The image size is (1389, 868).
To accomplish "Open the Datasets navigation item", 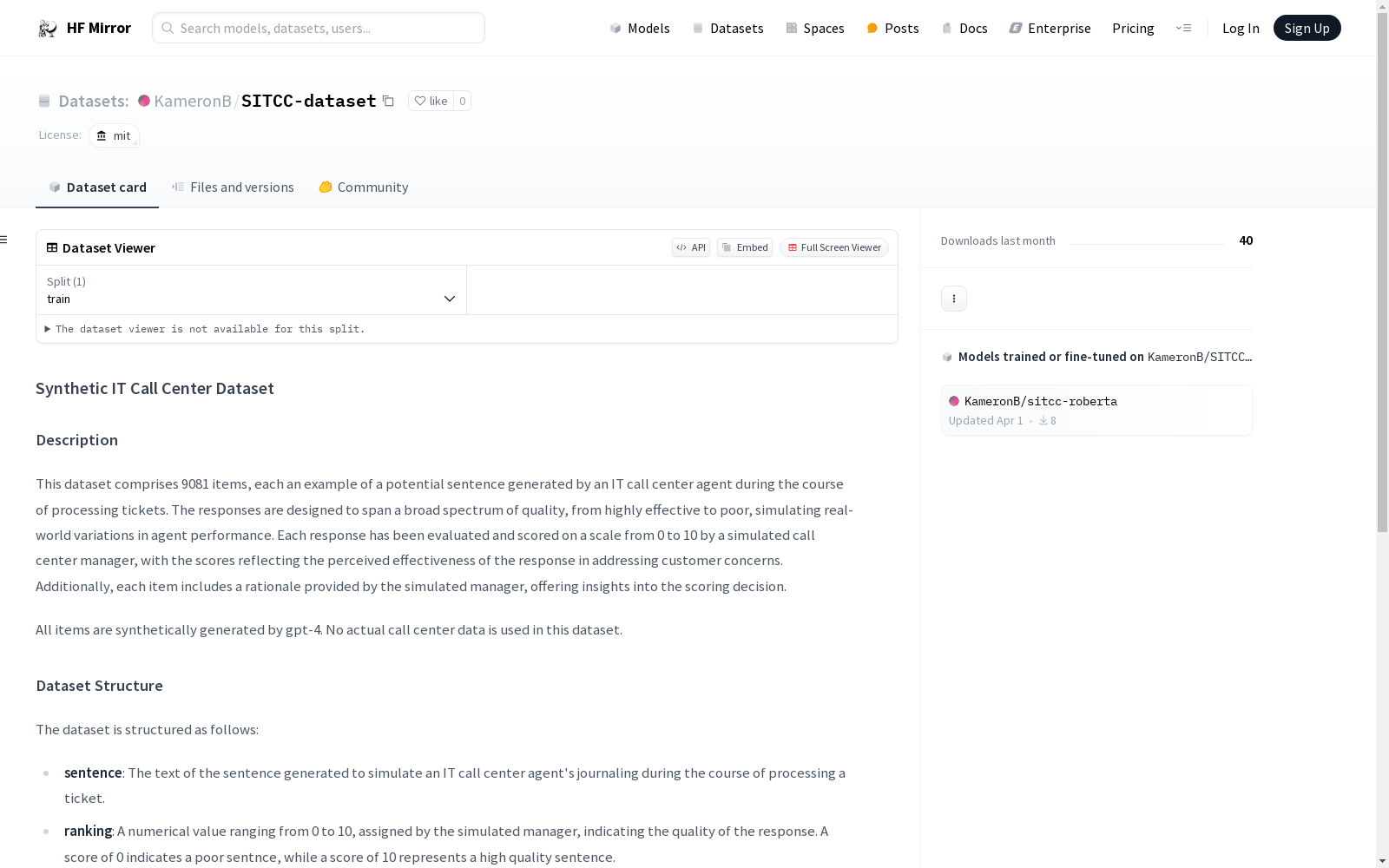I will tap(727, 29).
